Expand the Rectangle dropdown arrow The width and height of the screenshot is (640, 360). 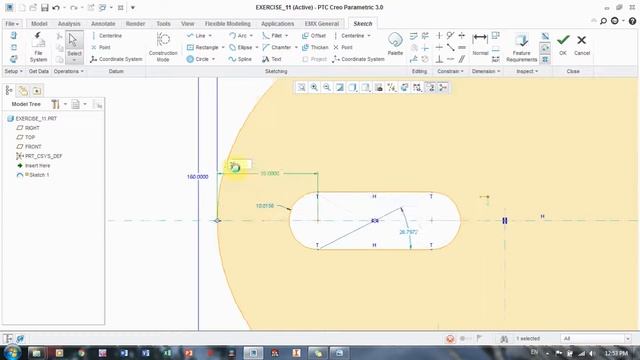(223, 48)
